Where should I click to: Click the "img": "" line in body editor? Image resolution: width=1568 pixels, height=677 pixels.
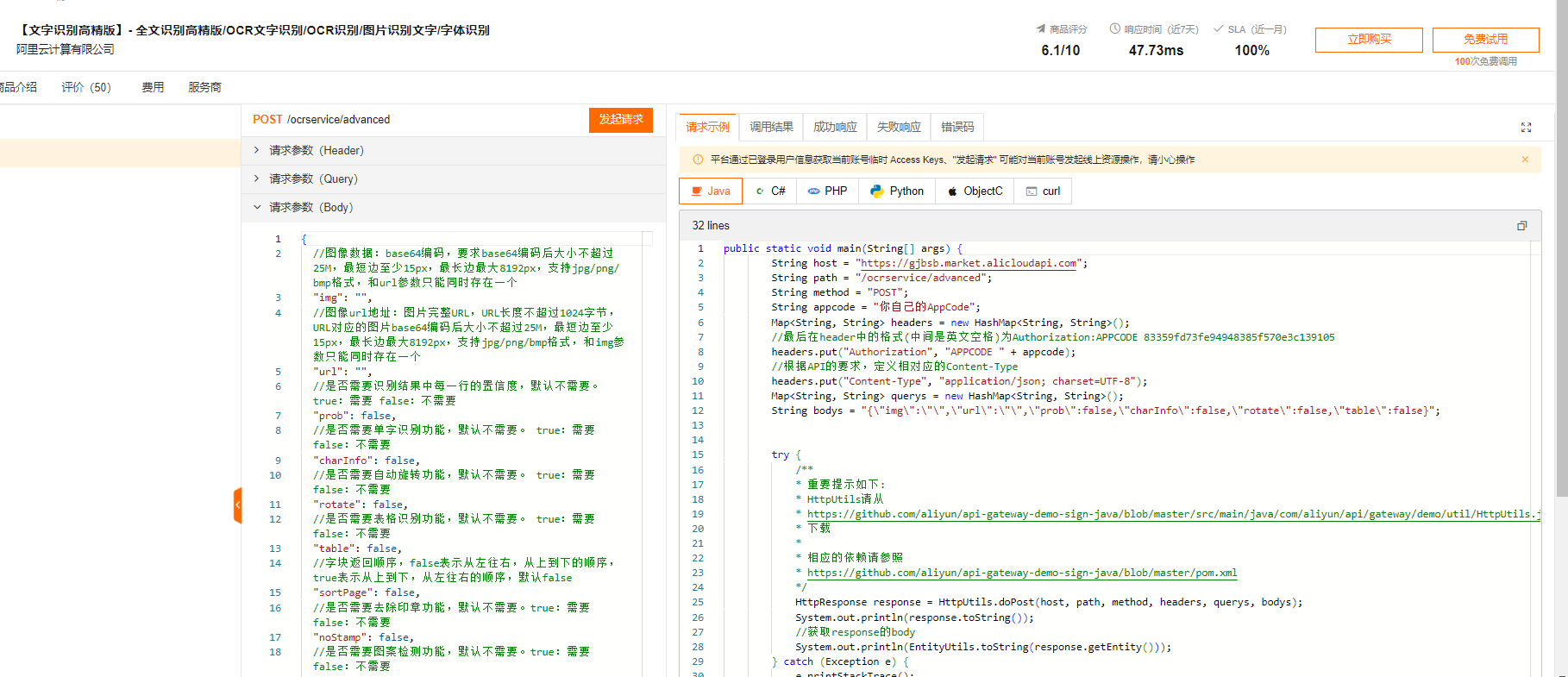(x=342, y=298)
